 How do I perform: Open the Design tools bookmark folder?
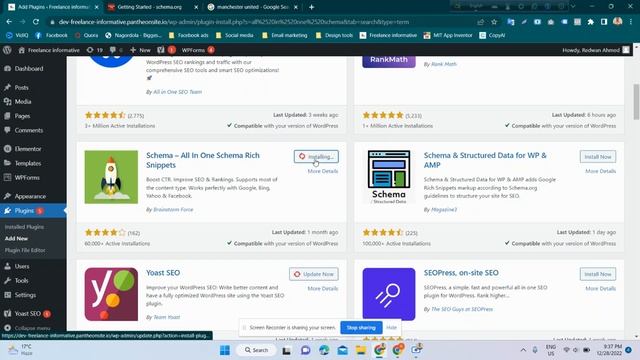[334, 36]
